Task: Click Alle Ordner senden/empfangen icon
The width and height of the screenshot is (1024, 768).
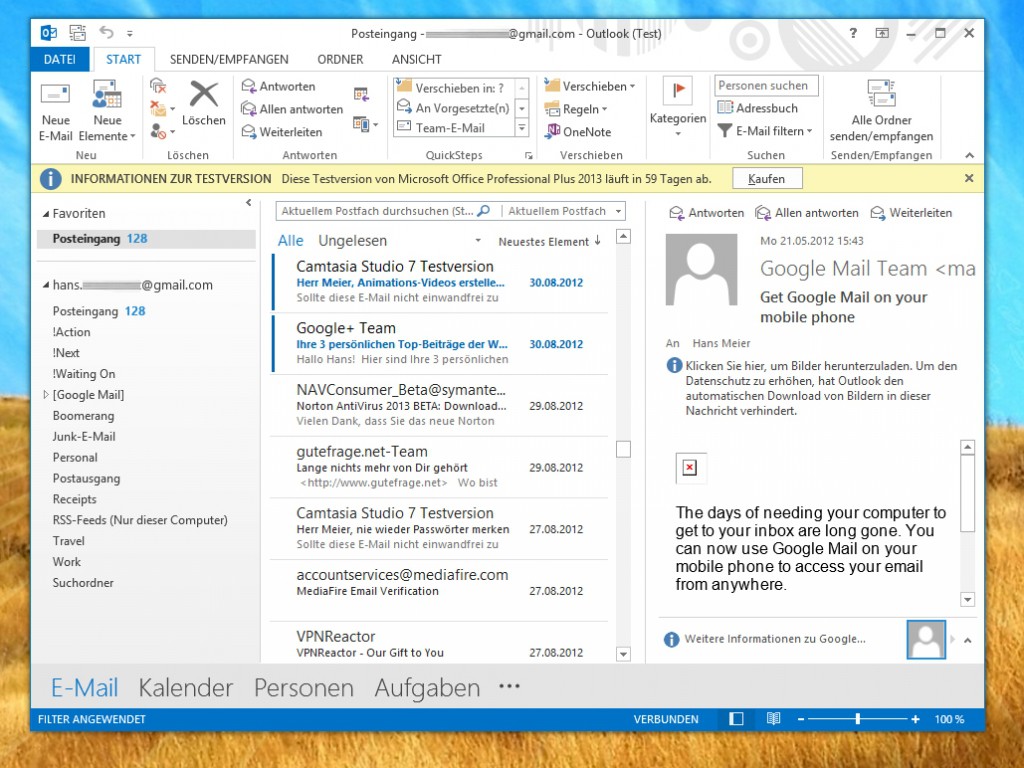Action: click(881, 94)
